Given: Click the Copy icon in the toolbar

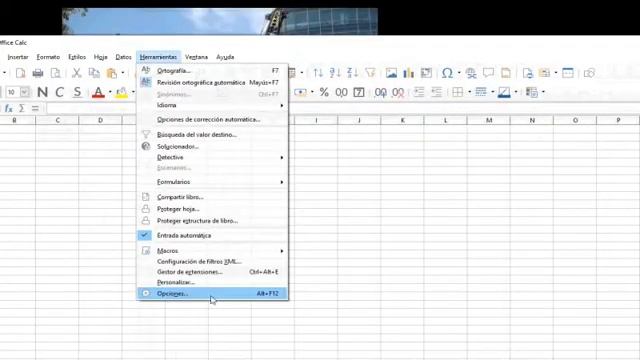Looking at the screenshot, I should pyautogui.click(x=94, y=73).
